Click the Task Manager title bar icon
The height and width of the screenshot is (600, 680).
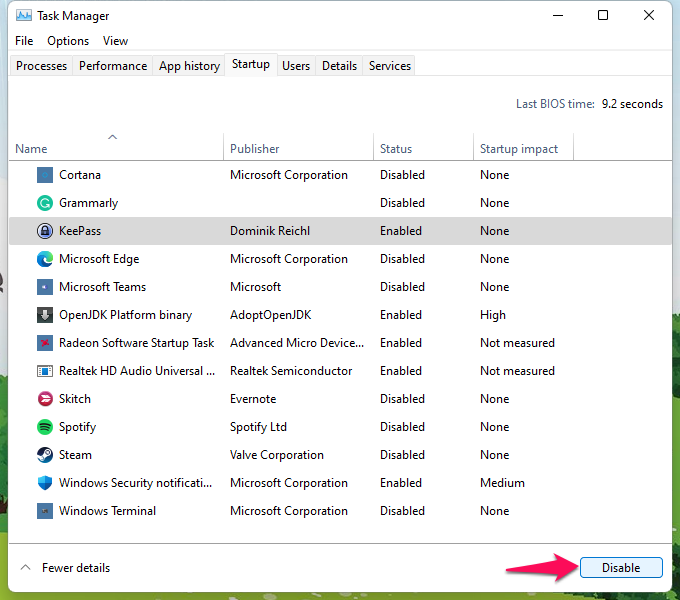coord(24,16)
